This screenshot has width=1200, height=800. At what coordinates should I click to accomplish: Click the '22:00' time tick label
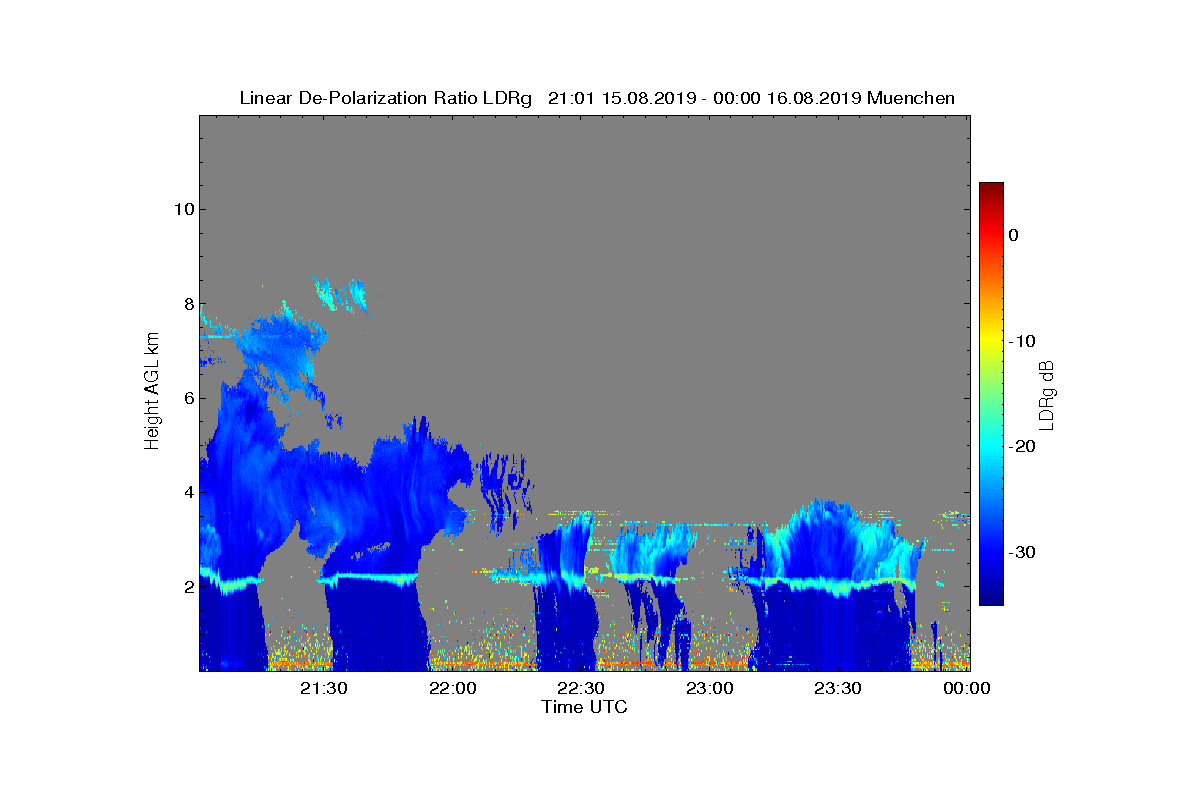(x=453, y=689)
